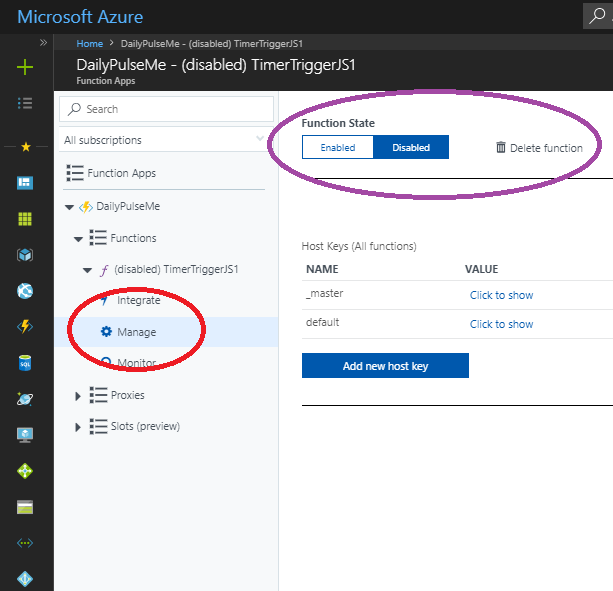Open Load balancers green diamond icon

(25, 471)
